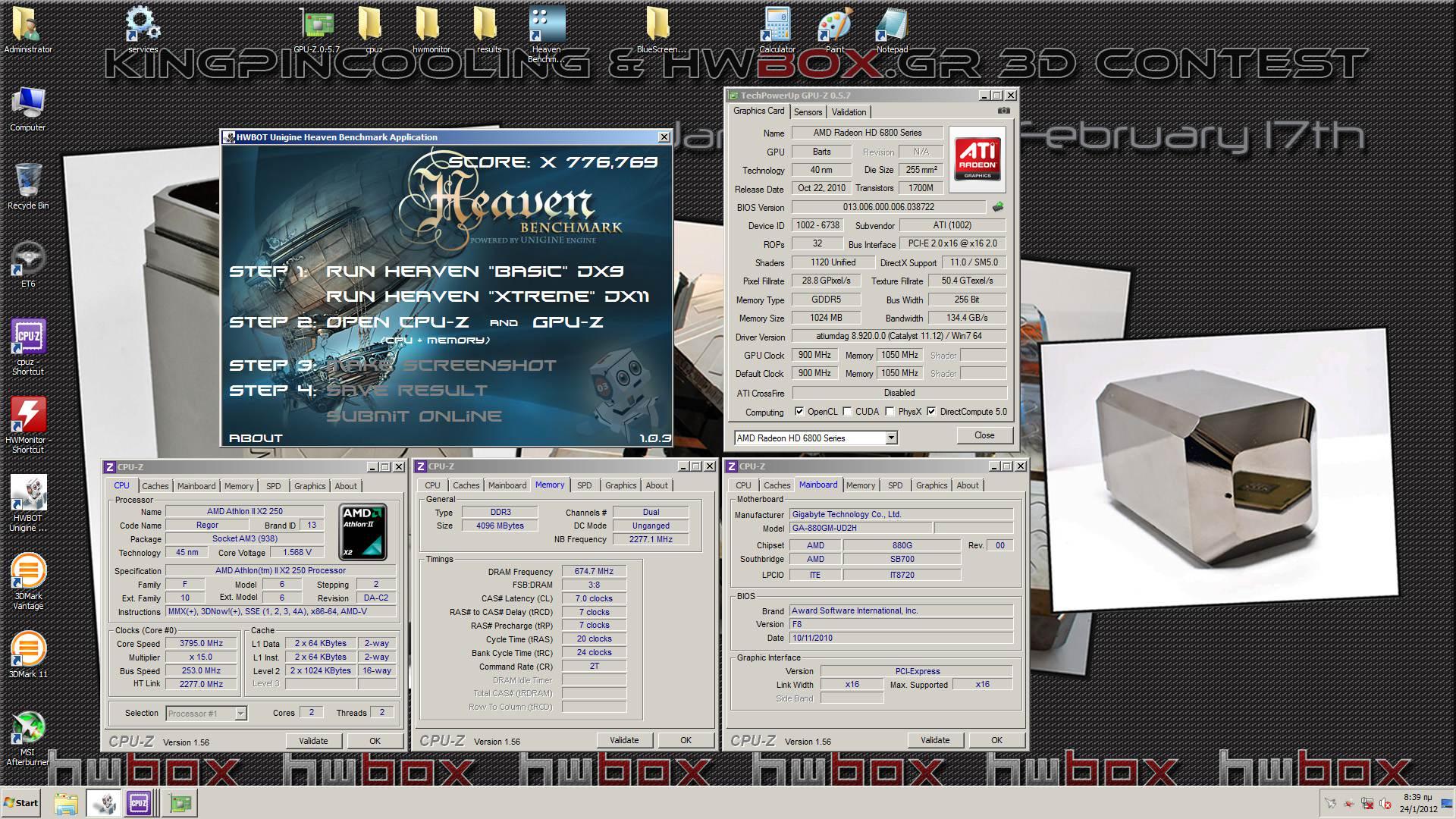The width and height of the screenshot is (1456, 819).
Task: Open the hwmonitor folder icon
Action: 431,29
